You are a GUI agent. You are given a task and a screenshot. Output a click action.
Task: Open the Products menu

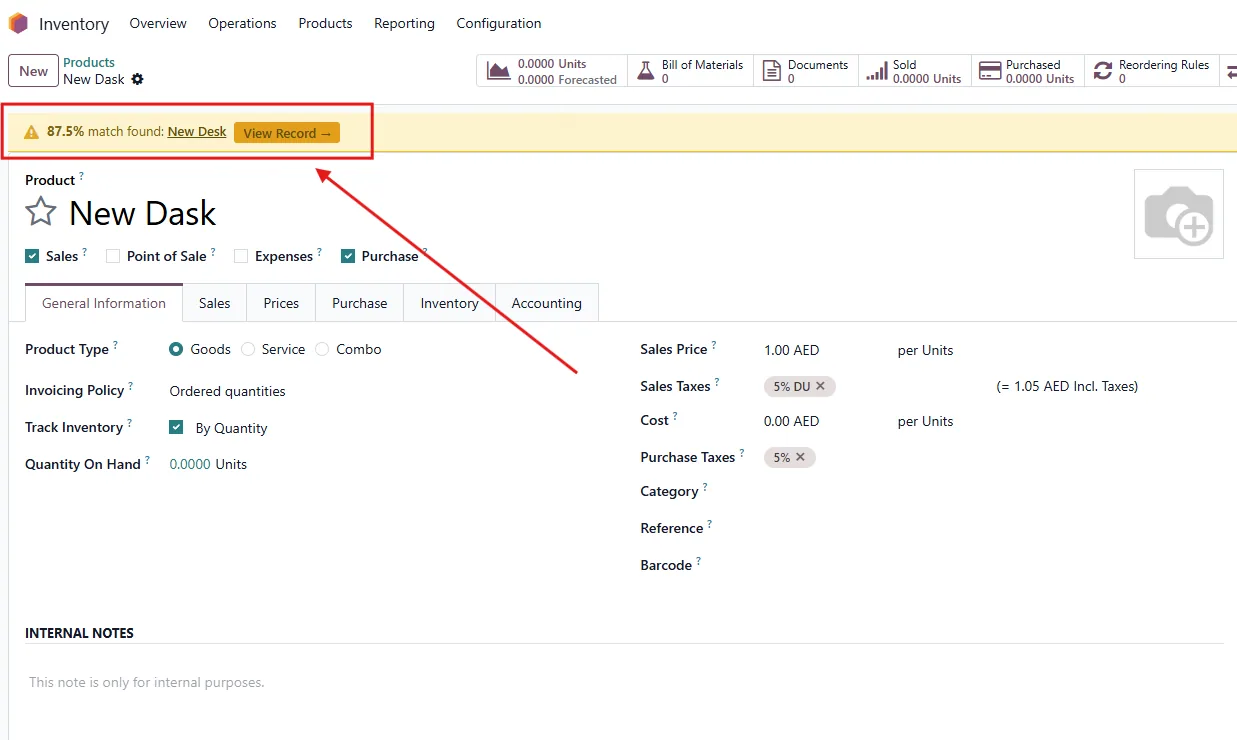(325, 23)
